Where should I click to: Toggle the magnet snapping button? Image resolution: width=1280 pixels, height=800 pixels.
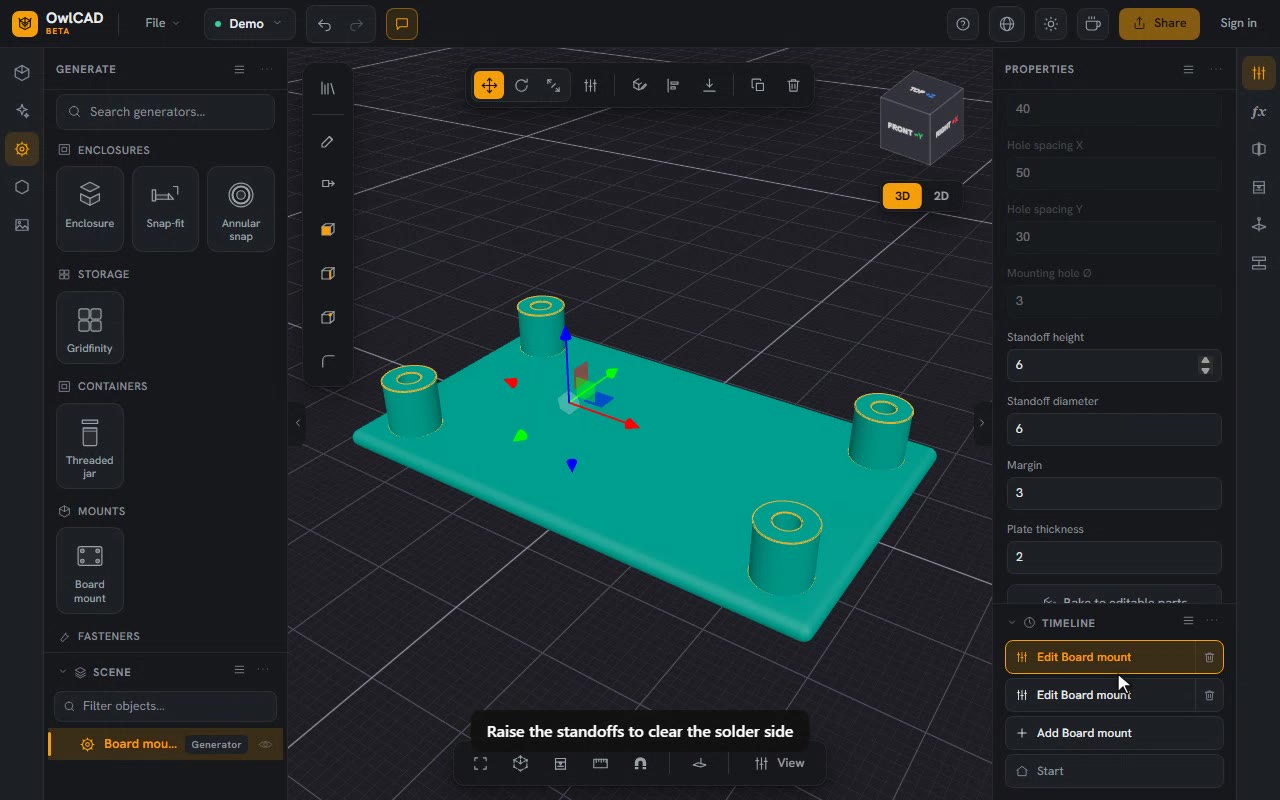(640, 763)
